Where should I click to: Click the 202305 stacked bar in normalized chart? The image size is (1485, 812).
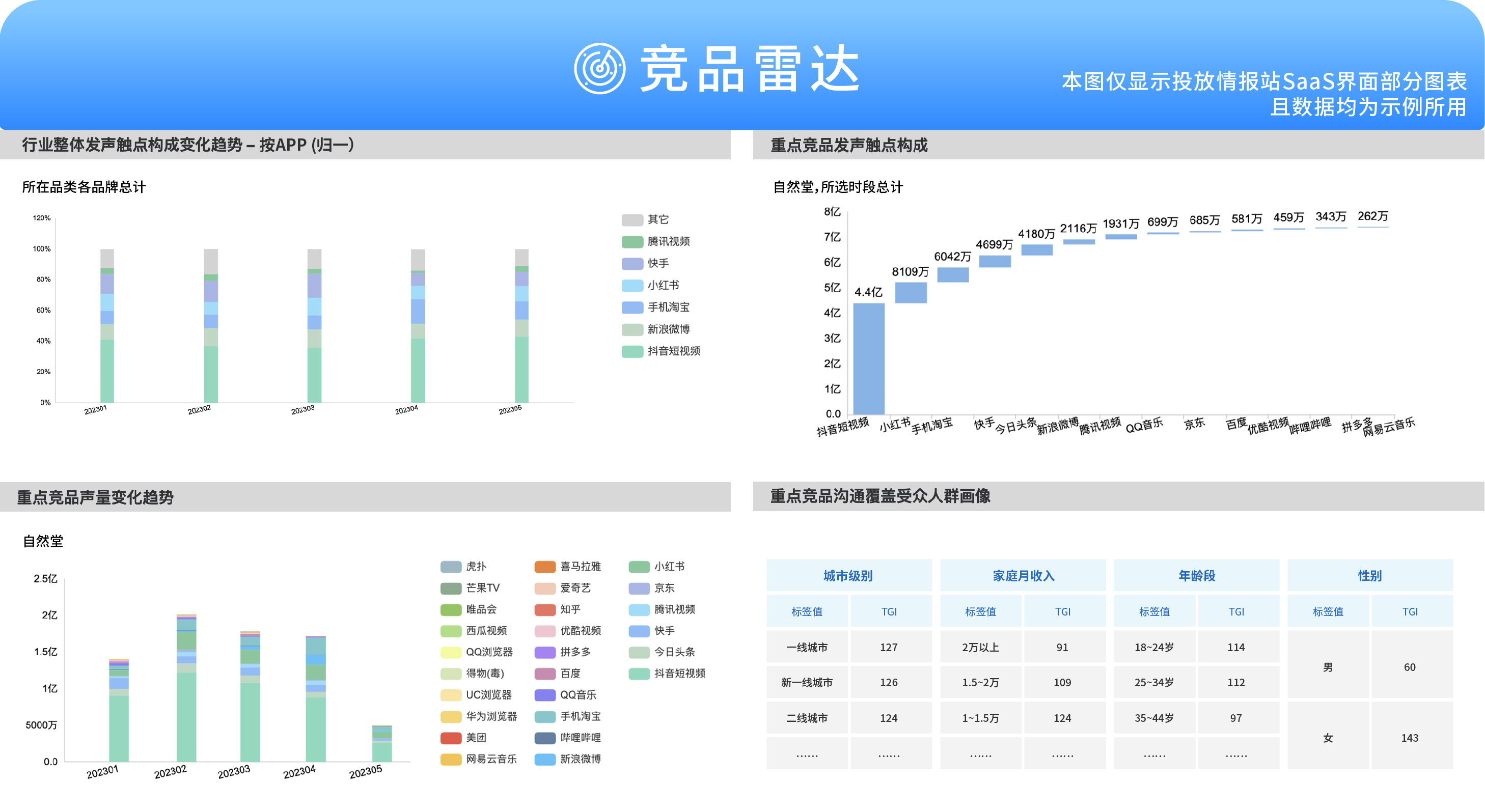(x=521, y=326)
